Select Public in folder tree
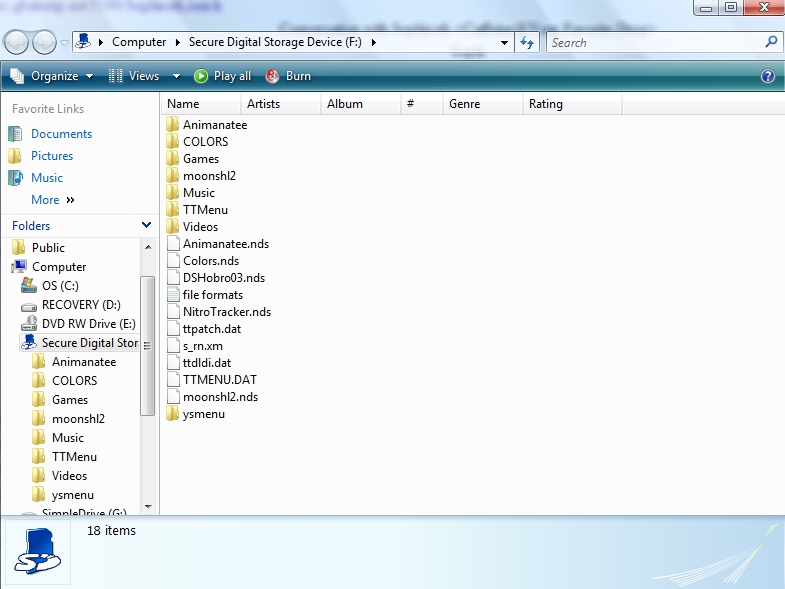The width and height of the screenshot is (785, 589). (x=48, y=248)
